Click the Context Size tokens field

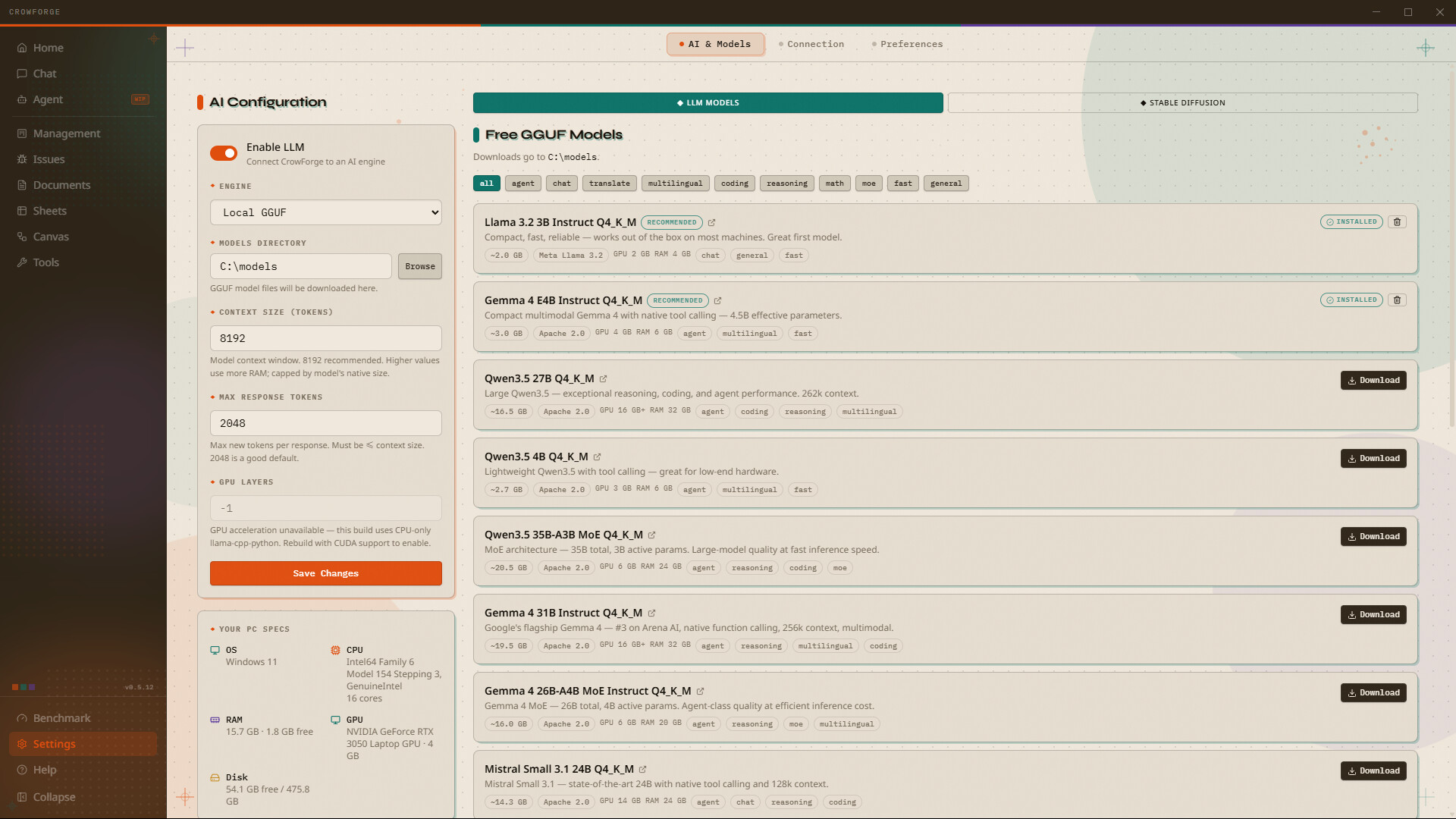tap(326, 338)
